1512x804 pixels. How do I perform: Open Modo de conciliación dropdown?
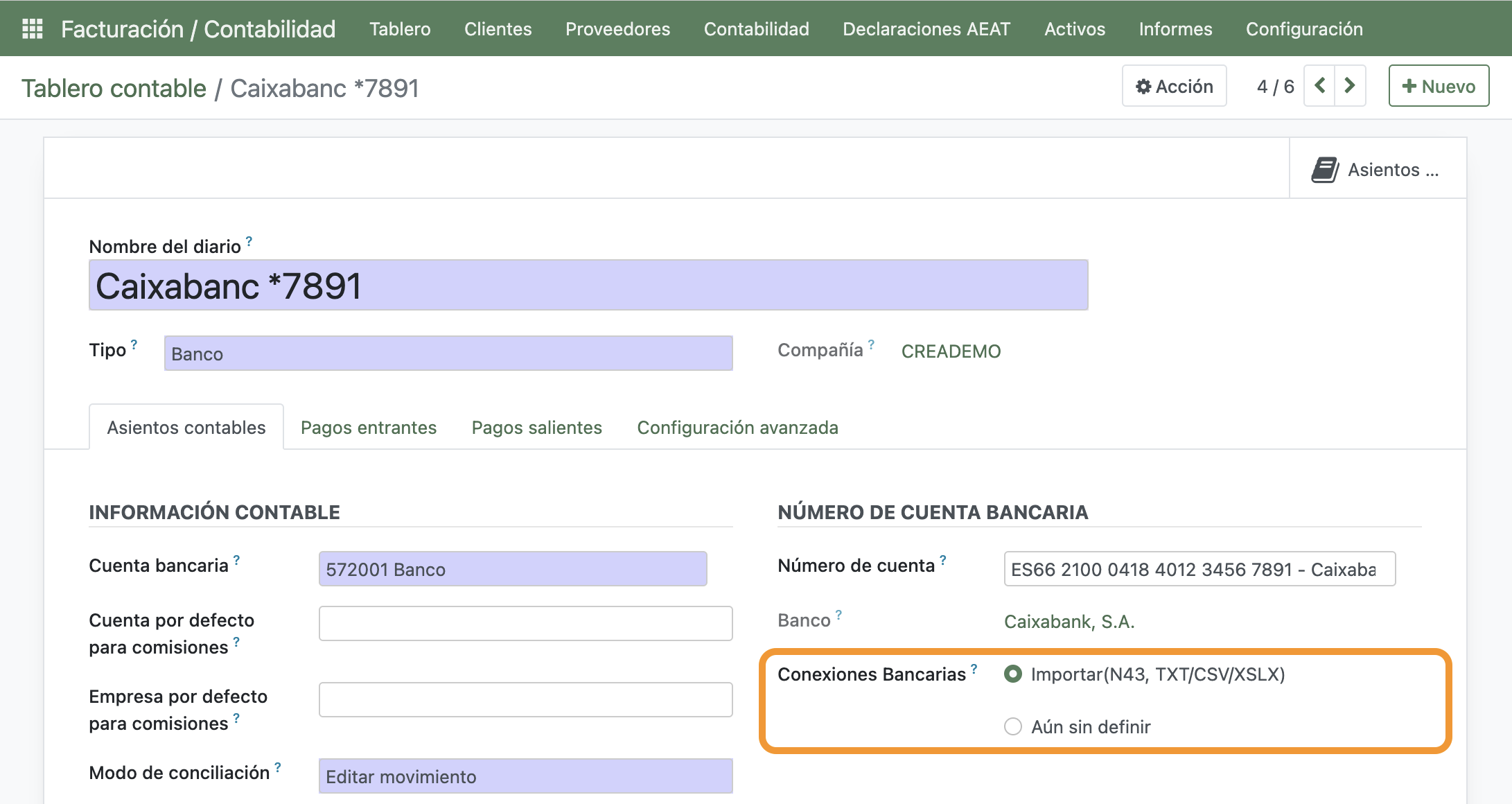525,776
